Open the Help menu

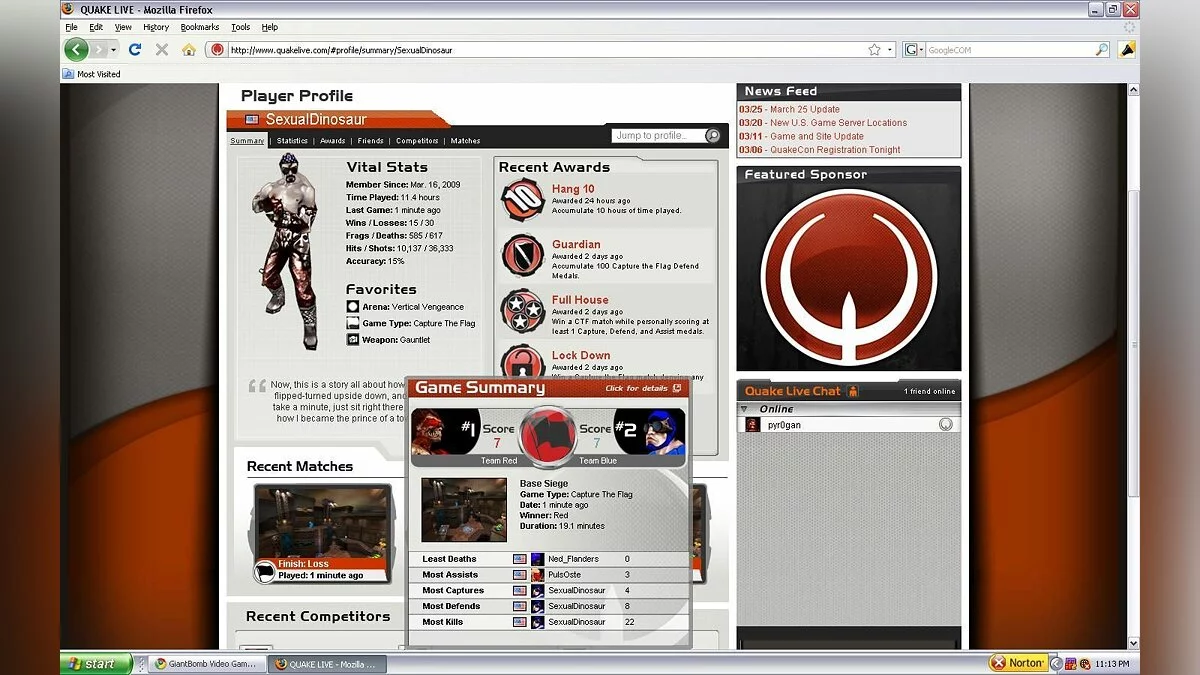tap(270, 27)
